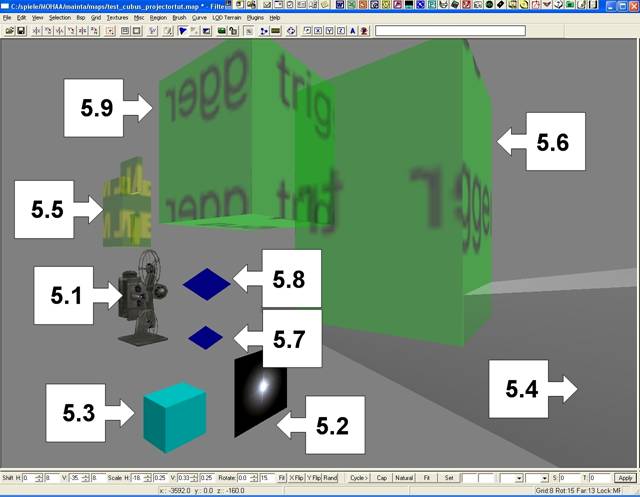Viewport: 640px width, 497px height.
Task: Click the X axis view toolbar button
Action: pos(318,31)
